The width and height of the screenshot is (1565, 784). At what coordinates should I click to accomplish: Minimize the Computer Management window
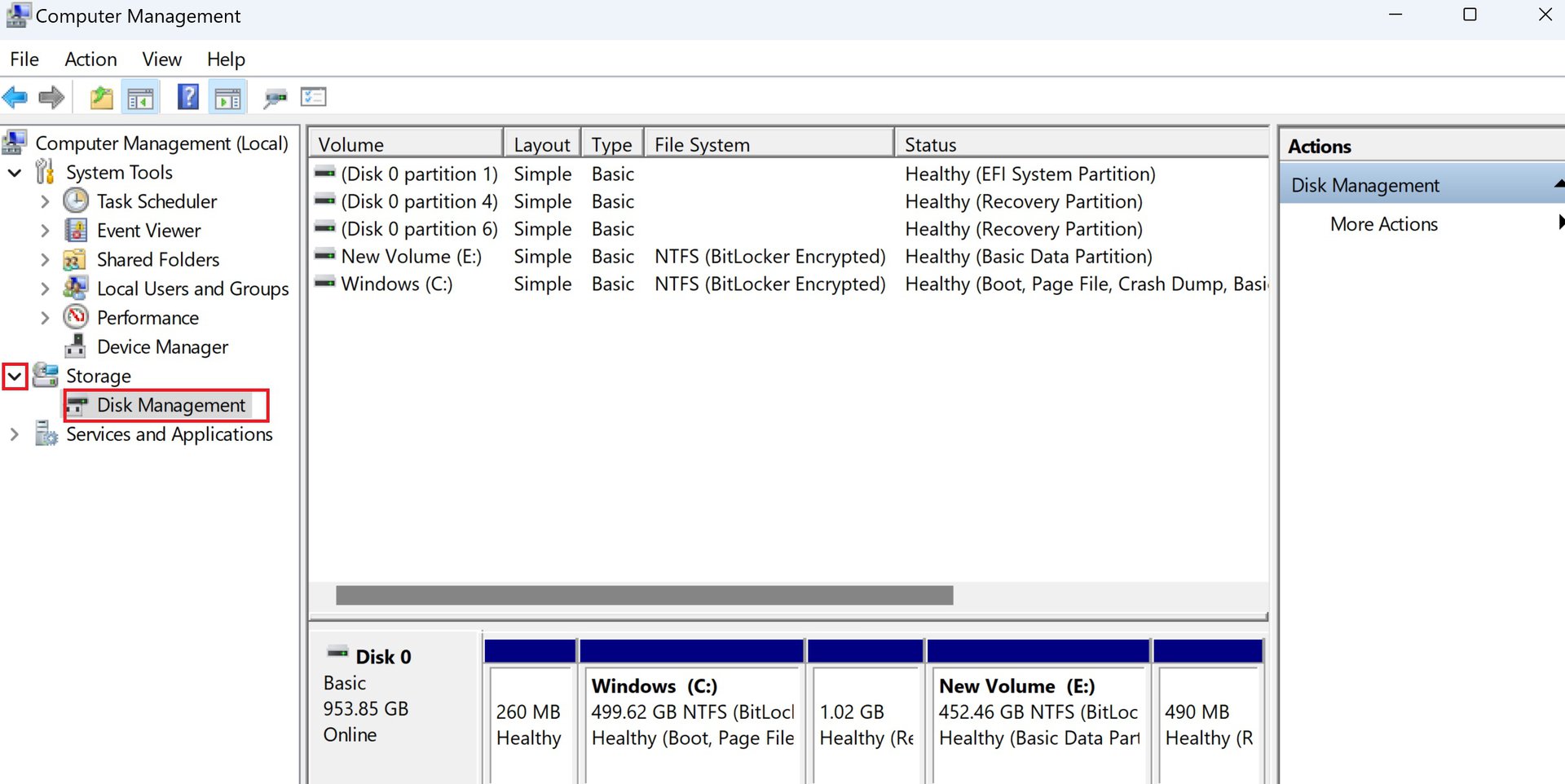[x=1395, y=15]
